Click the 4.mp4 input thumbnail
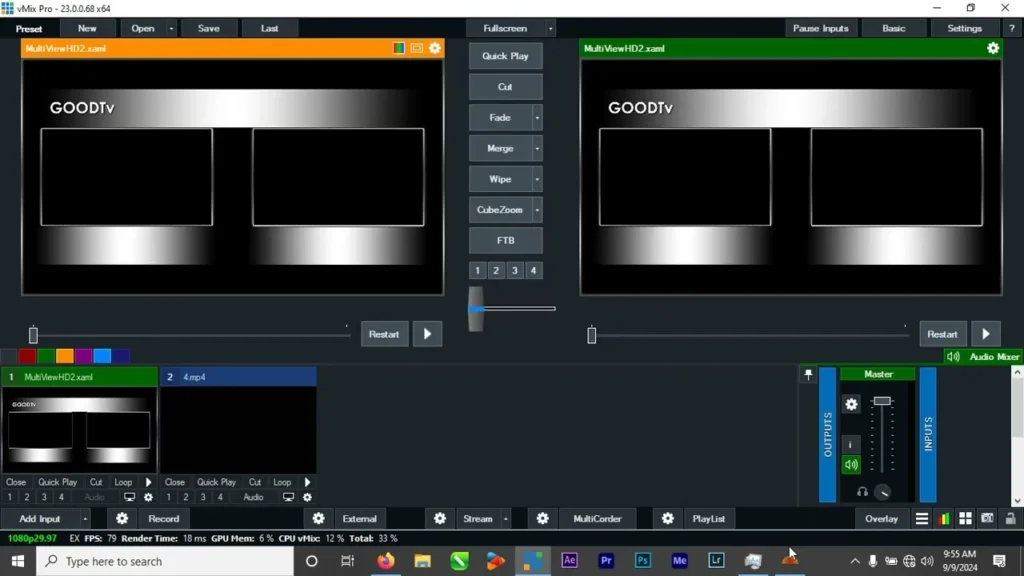Viewport: 1024px width, 576px height. click(x=238, y=429)
